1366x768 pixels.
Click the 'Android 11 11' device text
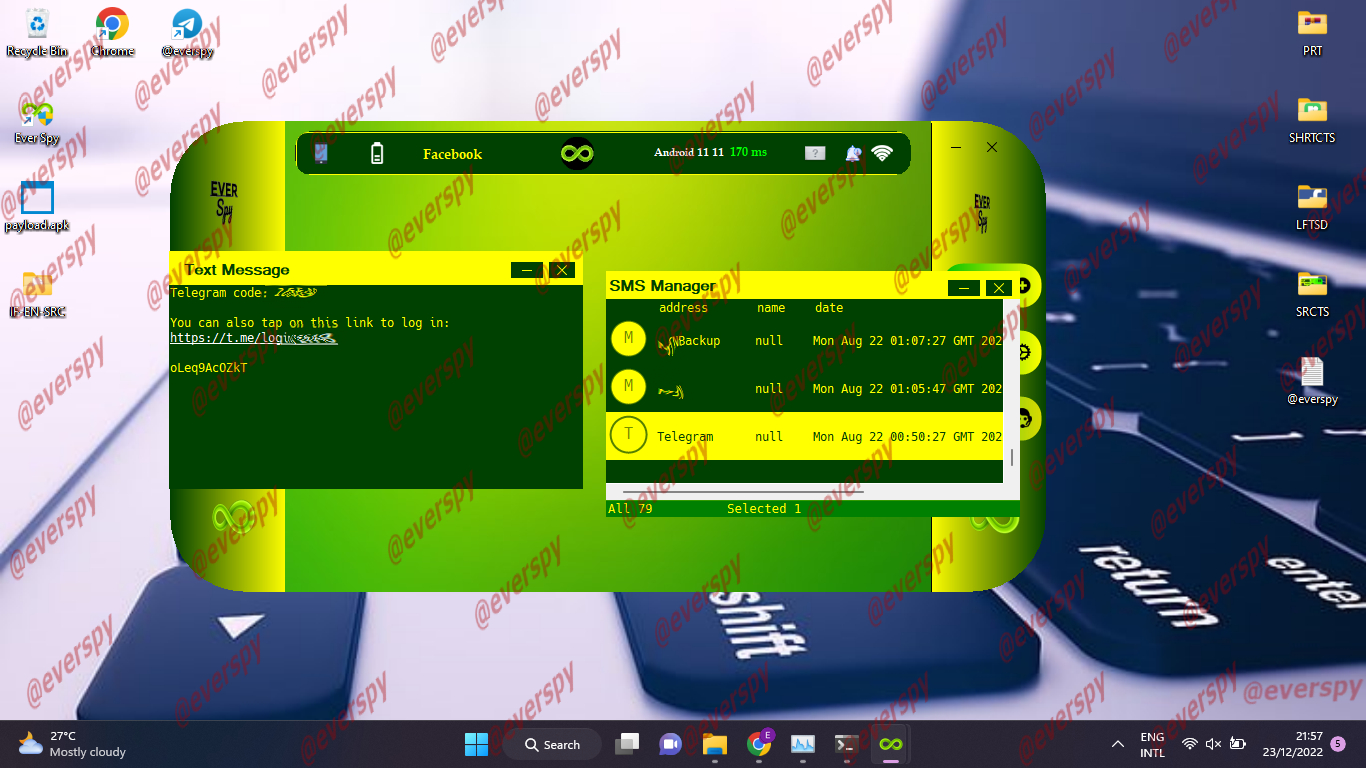(688, 152)
